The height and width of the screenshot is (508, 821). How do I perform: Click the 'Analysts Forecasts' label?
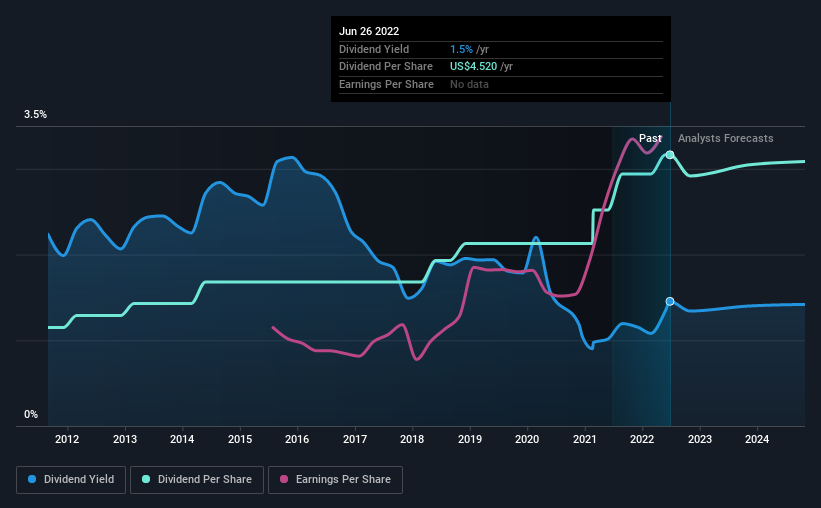coord(725,138)
